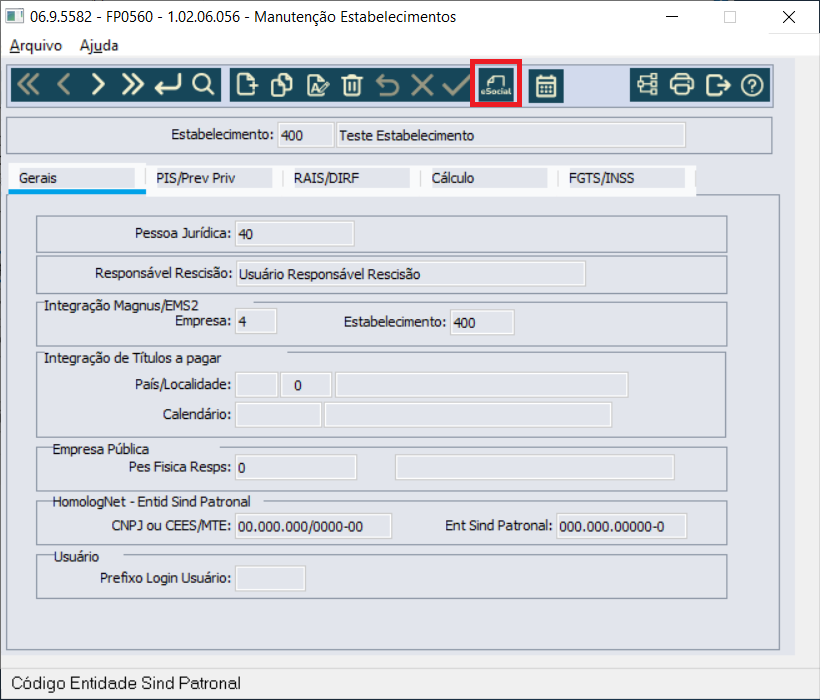
Task: Jump to last record with double right arrow
Action: point(132,85)
